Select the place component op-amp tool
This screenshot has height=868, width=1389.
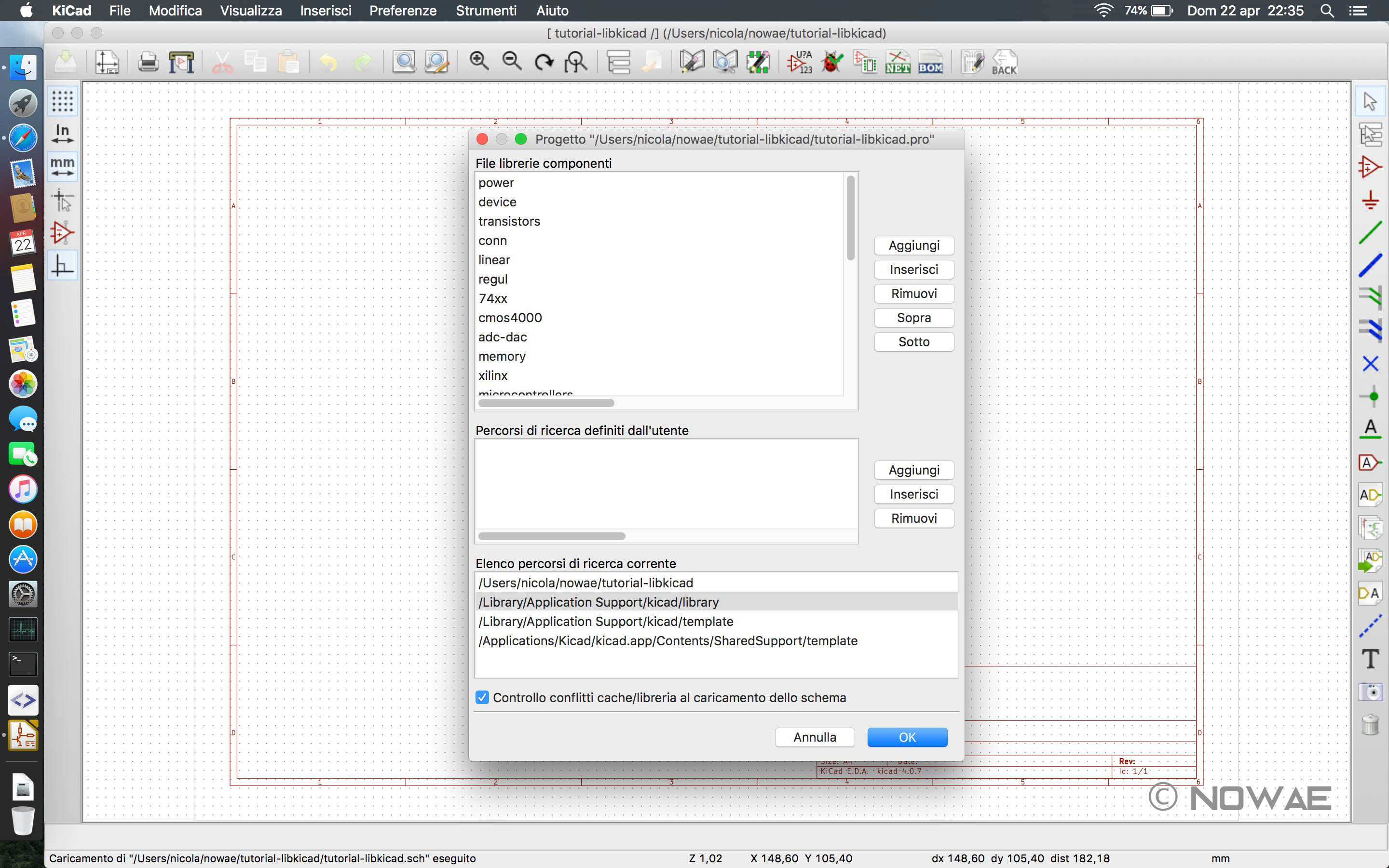(x=1371, y=167)
